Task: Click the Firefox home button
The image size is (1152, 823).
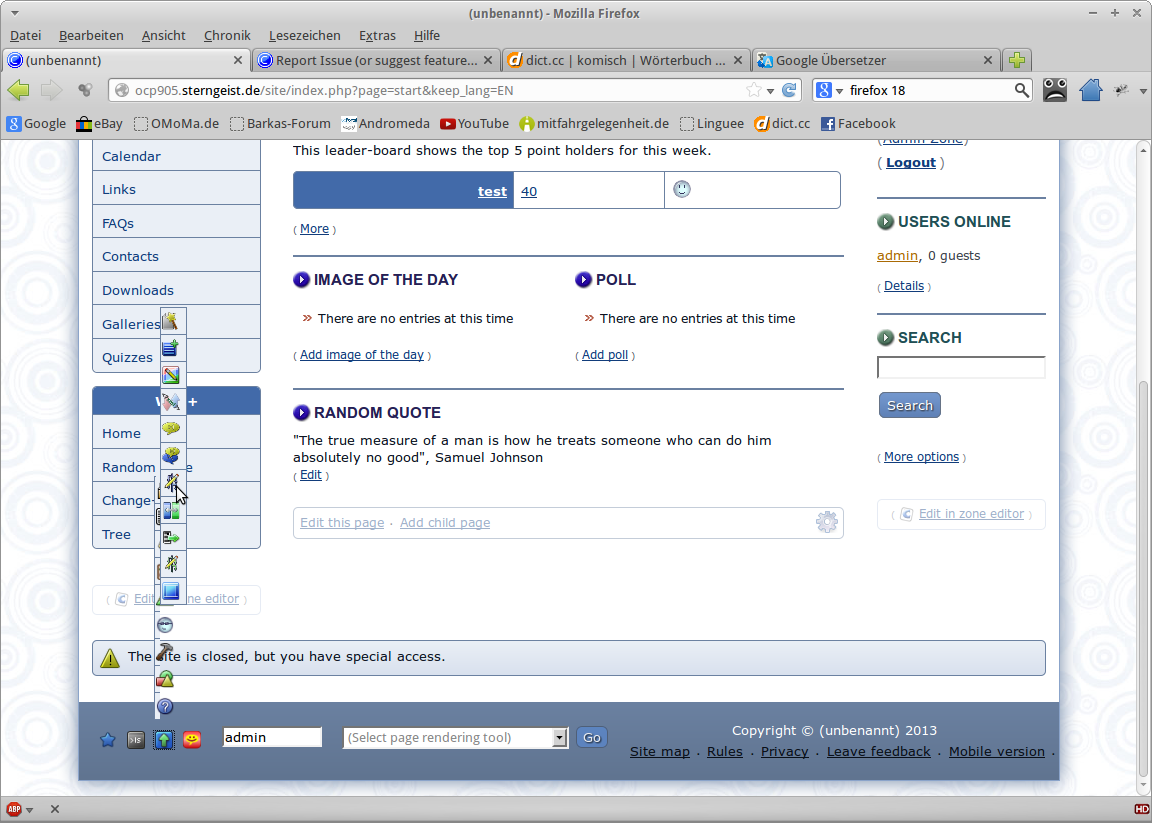Action: pyautogui.click(x=1090, y=90)
